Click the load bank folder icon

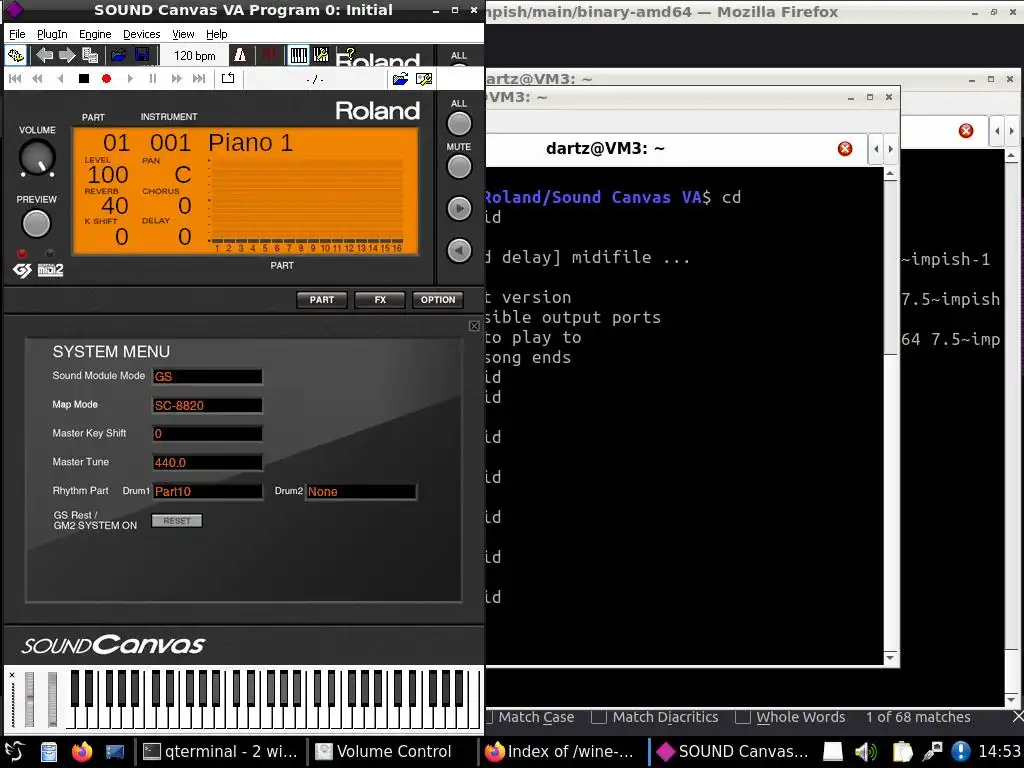click(x=118, y=56)
